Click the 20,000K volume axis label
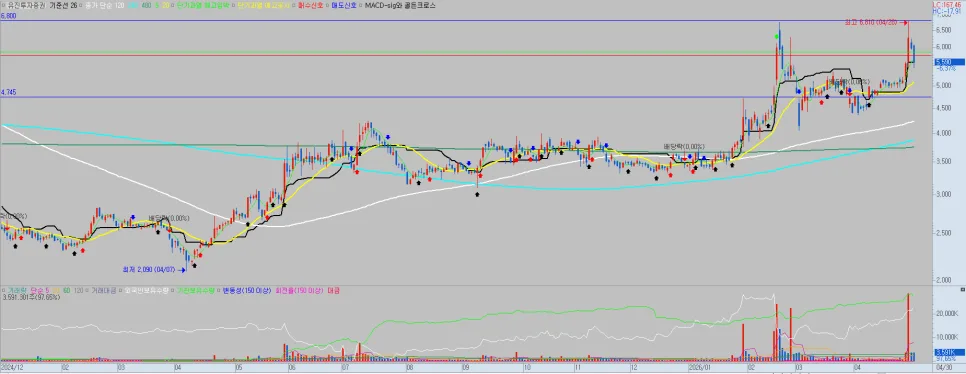Screen dimensions: 966x374 pyautogui.click(x=947, y=314)
